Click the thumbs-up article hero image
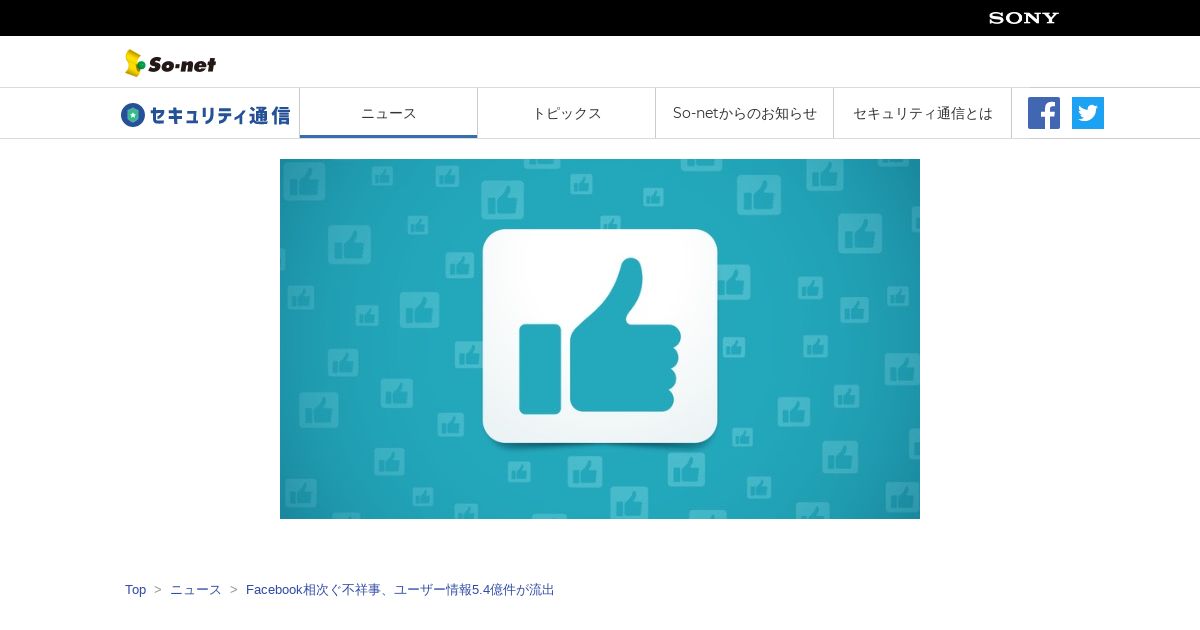This screenshot has width=1200, height=630. pyautogui.click(x=600, y=339)
